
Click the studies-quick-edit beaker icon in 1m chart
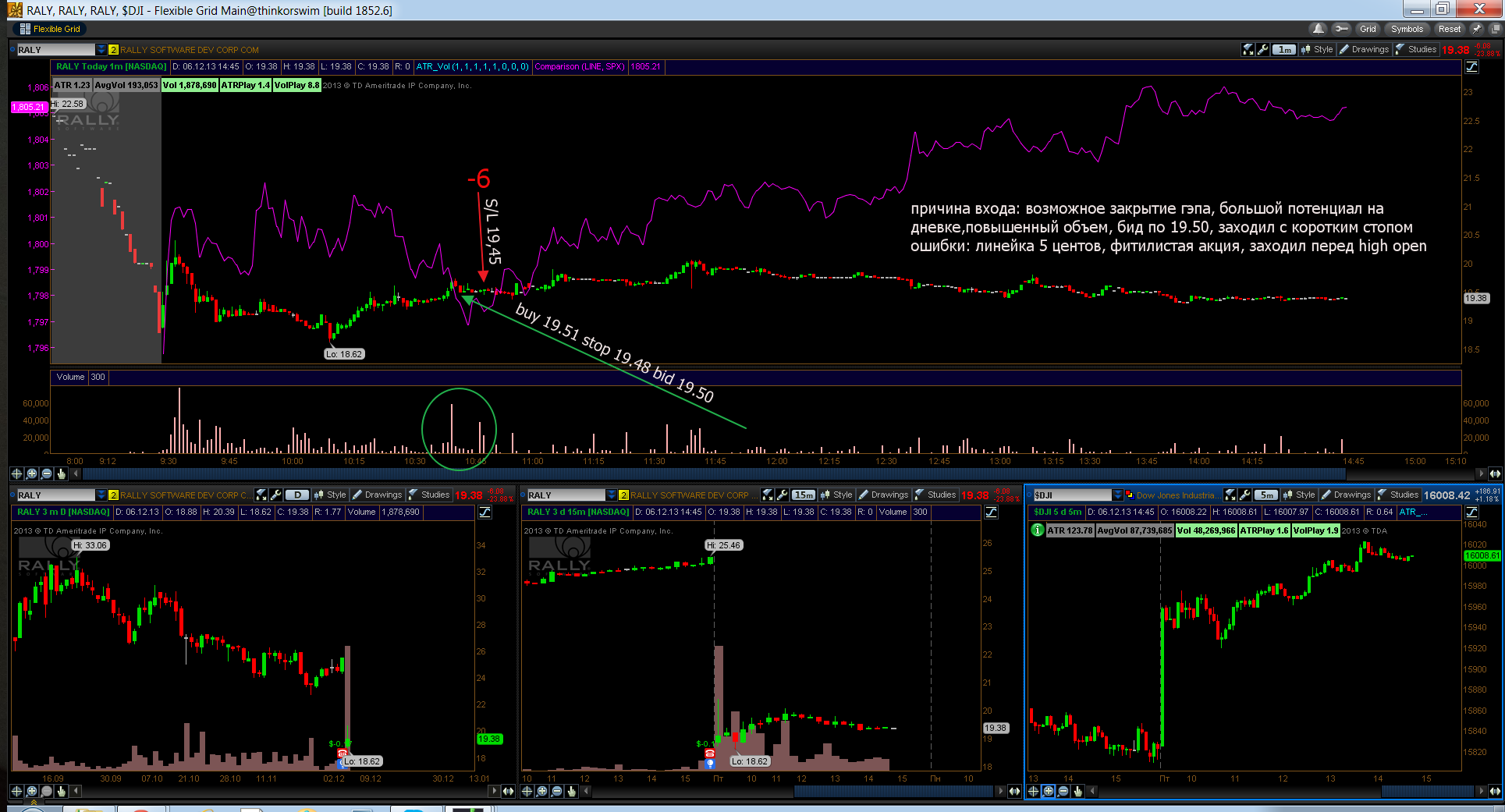(1248, 49)
